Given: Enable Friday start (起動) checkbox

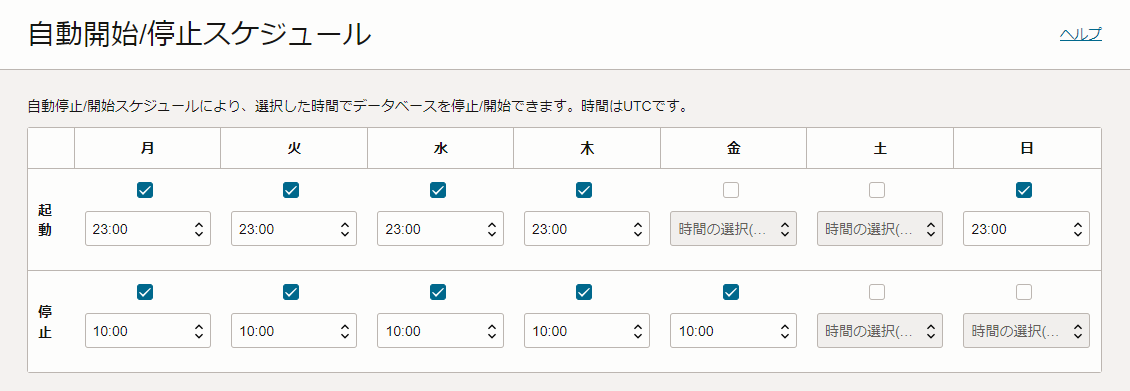Looking at the screenshot, I should 731,190.
